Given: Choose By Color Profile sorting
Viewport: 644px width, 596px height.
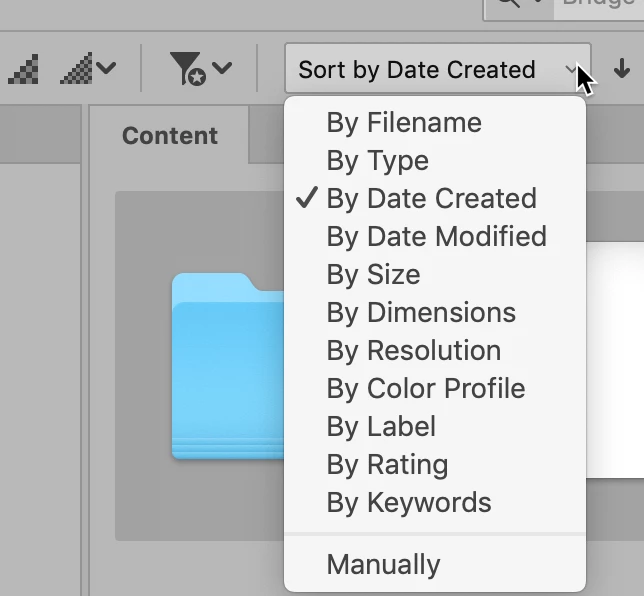Looking at the screenshot, I should (425, 389).
